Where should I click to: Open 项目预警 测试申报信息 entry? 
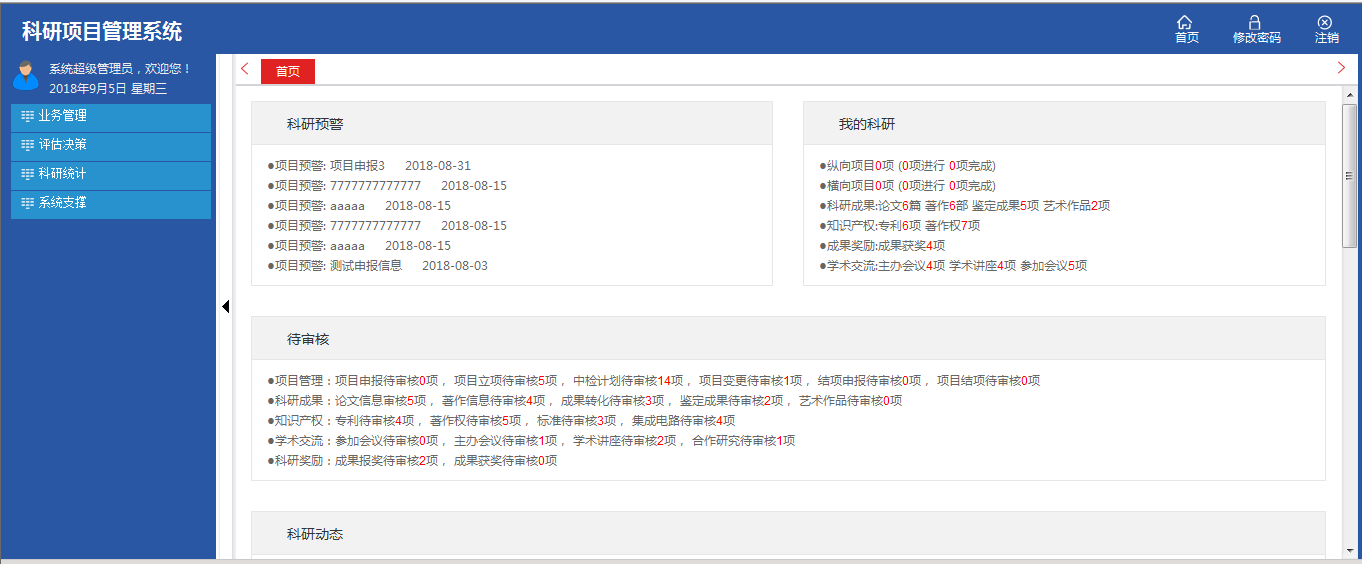coord(378,266)
